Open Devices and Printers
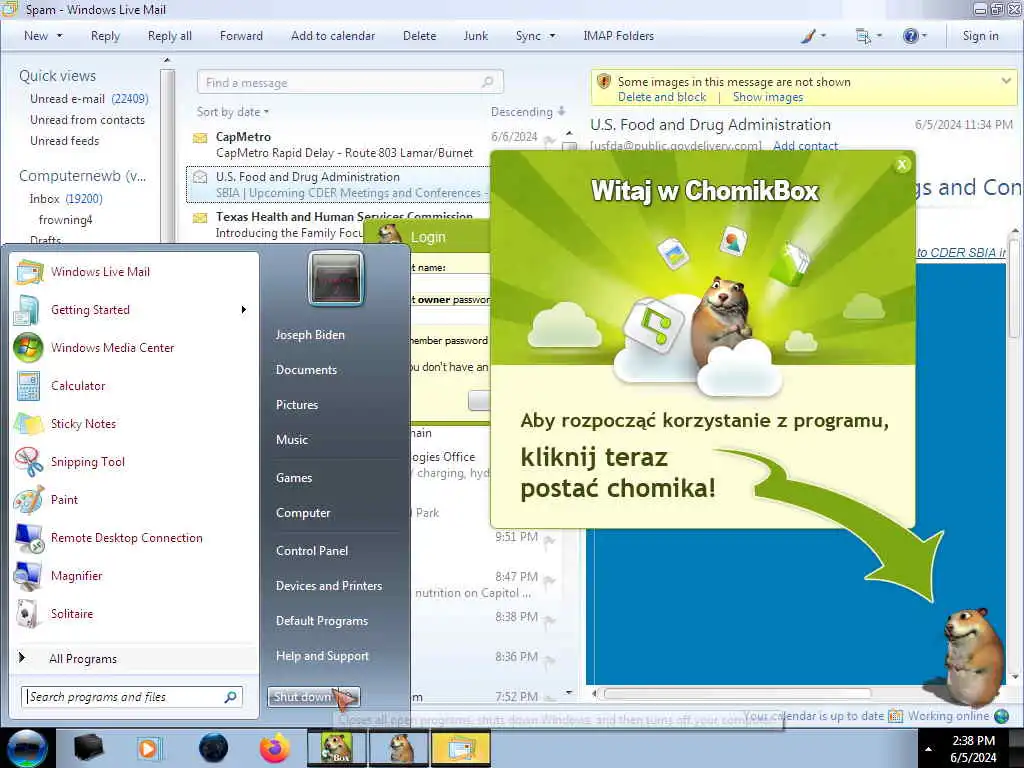1024x768 pixels. click(x=328, y=586)
